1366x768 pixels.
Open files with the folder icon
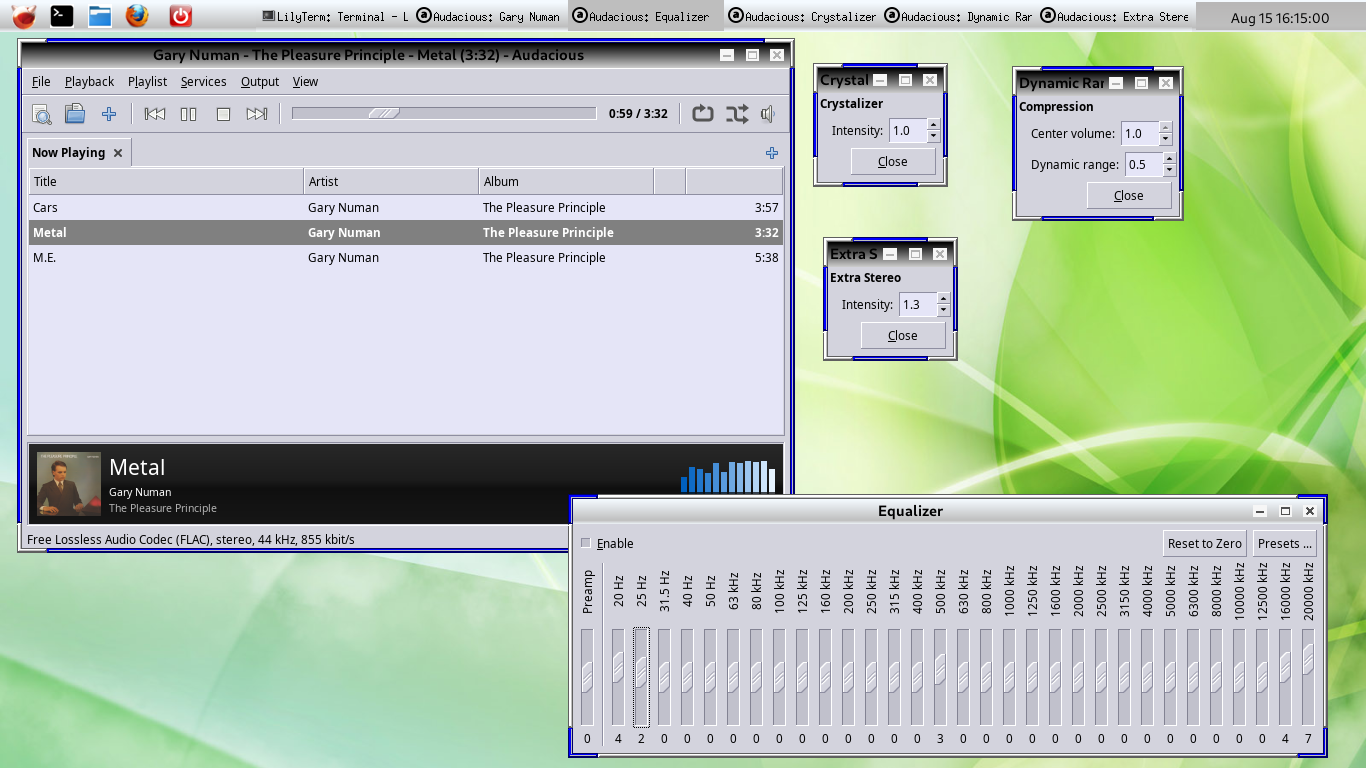(x=75, y=114)
